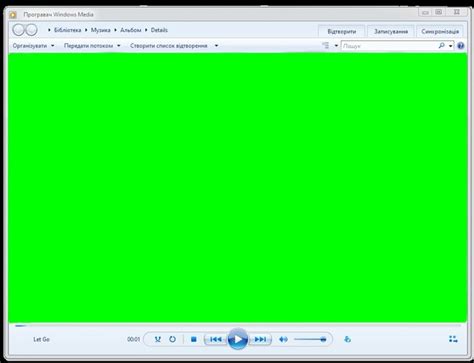This screenshot has height=363, width=474.
Task: Mute the sound with speaker icon
Action: point(283,339)
